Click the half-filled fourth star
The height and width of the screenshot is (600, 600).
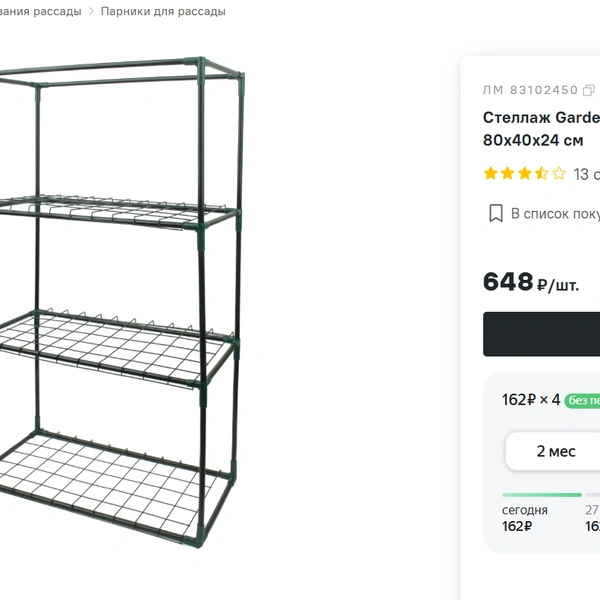pyautogui.click(x=541, y=173)
